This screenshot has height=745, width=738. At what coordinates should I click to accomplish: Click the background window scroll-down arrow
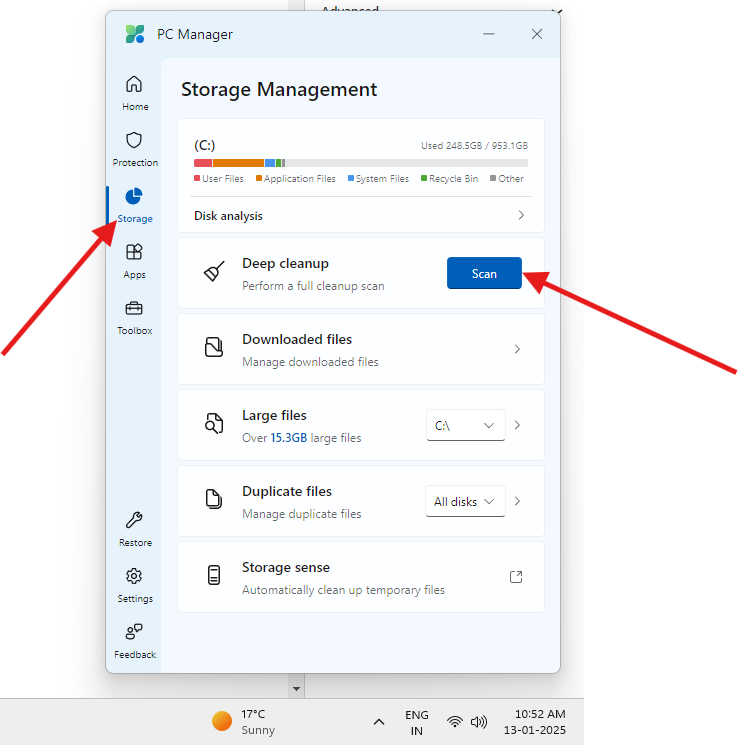click(296, 688)
